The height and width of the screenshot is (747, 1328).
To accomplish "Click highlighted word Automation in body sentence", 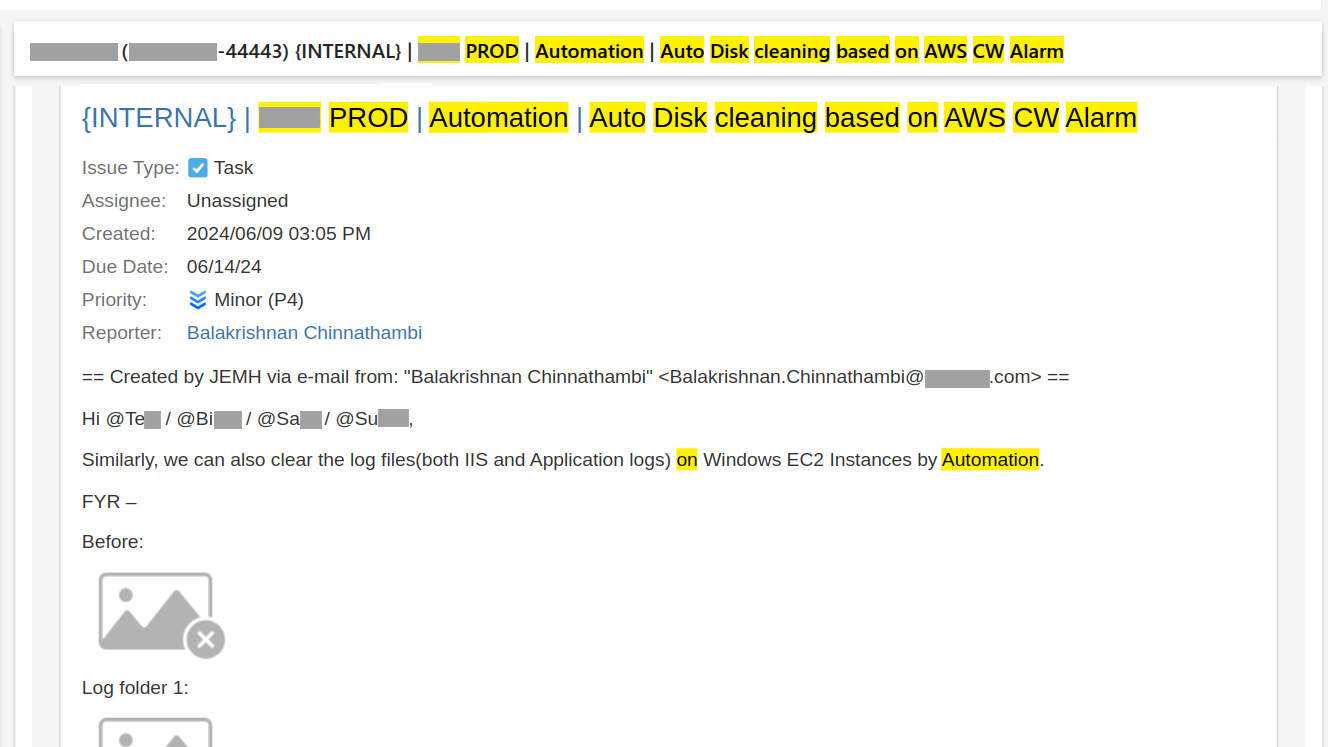I will [x=990, y=460].
